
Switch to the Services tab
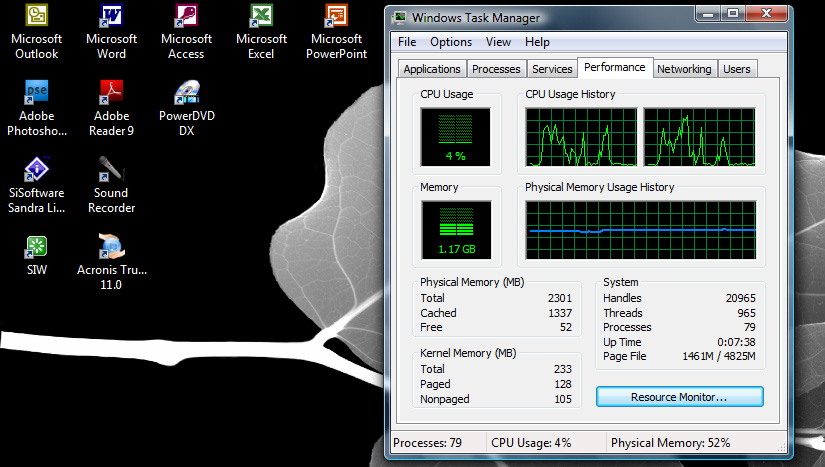552,69
